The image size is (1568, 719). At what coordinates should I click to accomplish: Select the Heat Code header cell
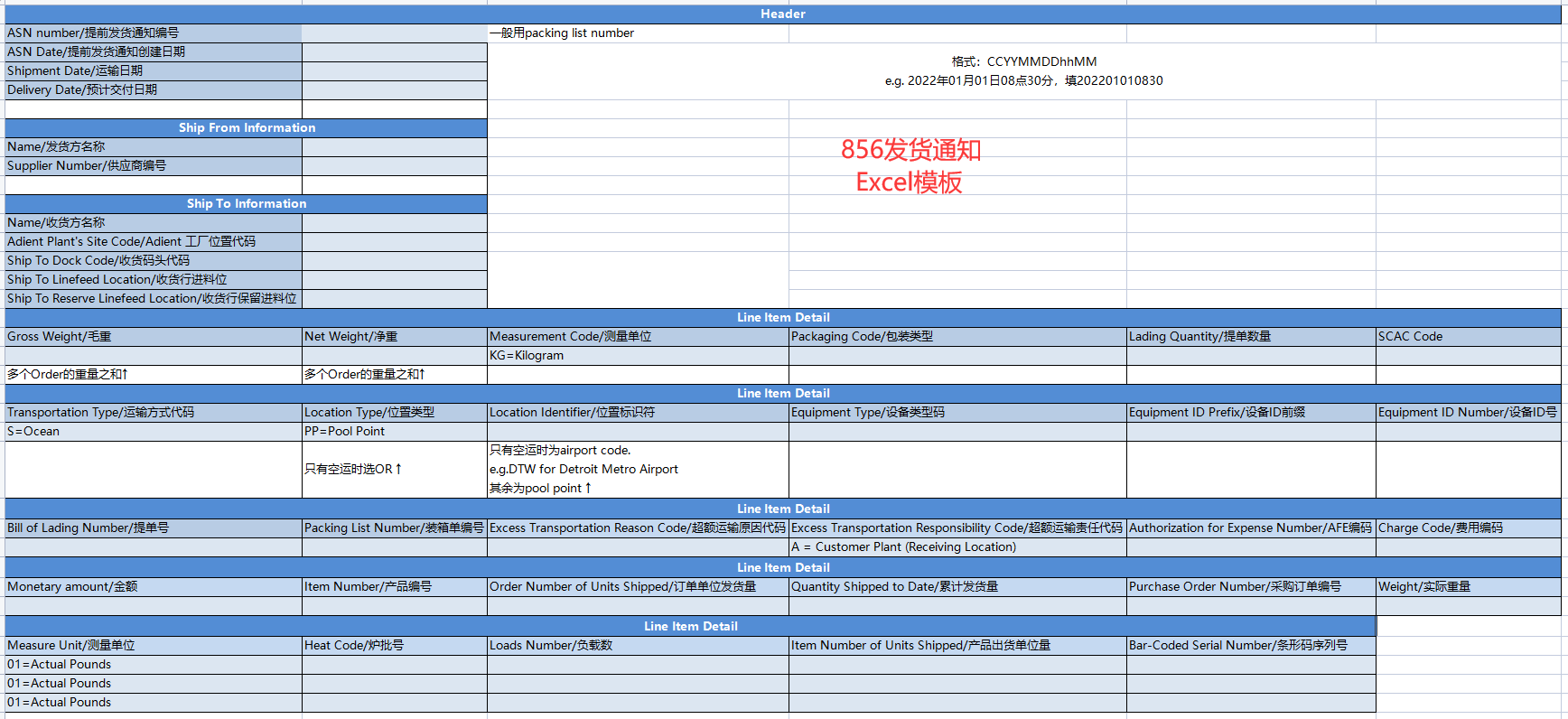tap(394, 645)
